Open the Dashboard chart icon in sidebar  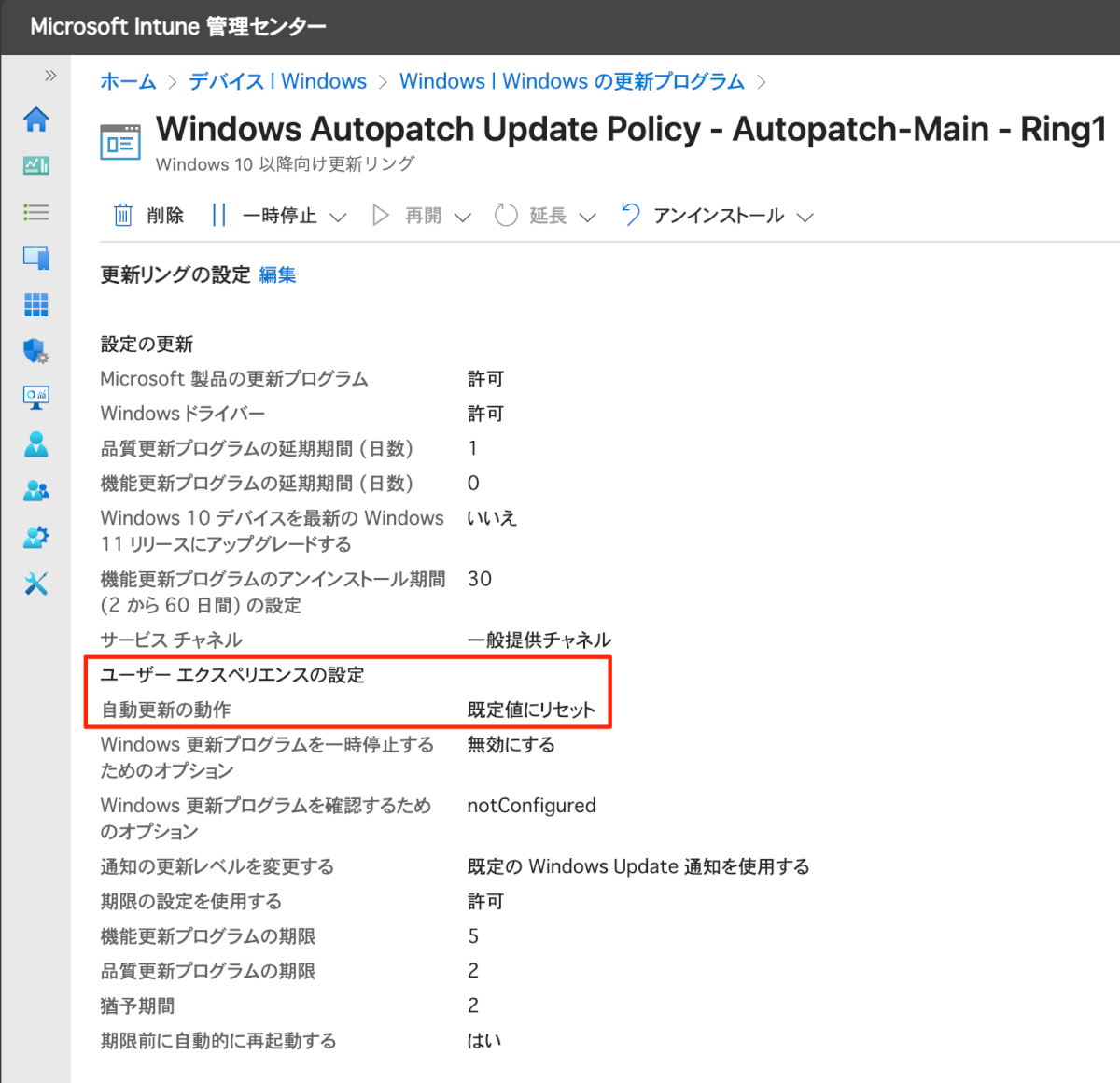point(36,166)
